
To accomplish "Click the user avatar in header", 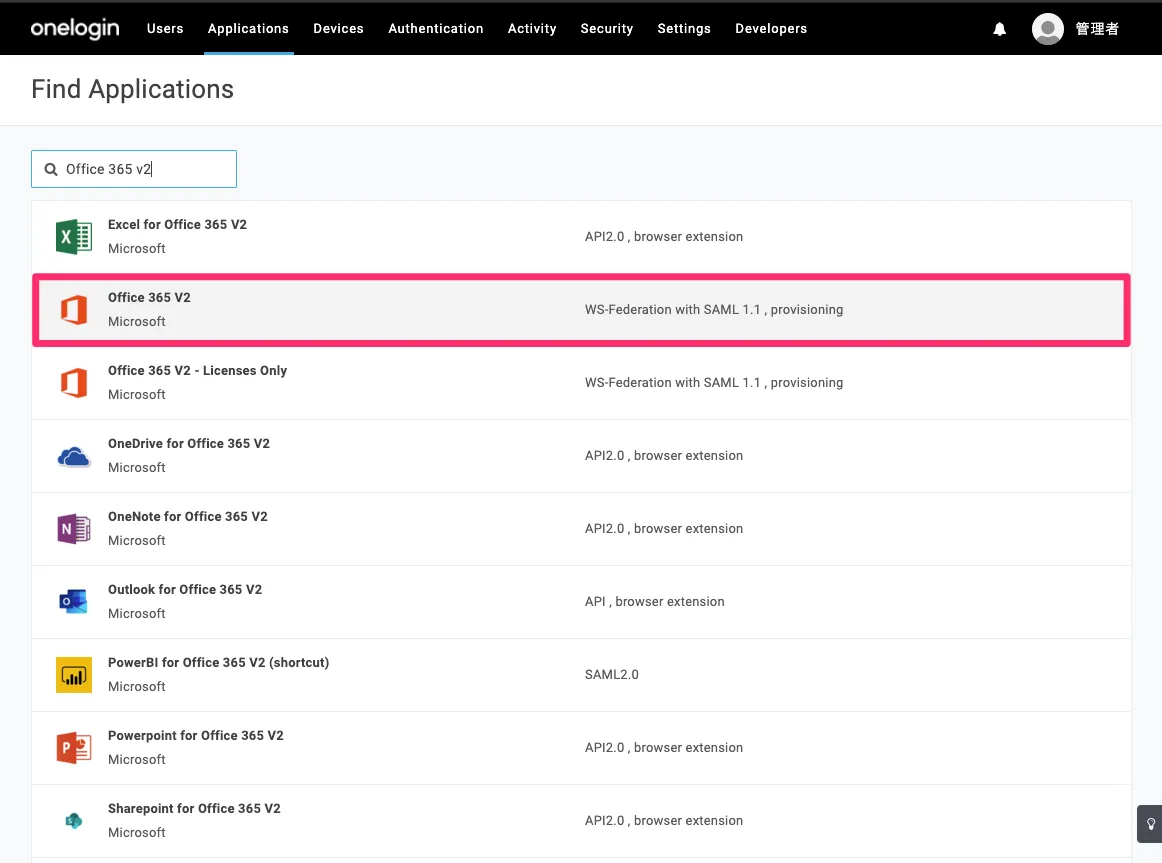I will (x=1047, y=29).
